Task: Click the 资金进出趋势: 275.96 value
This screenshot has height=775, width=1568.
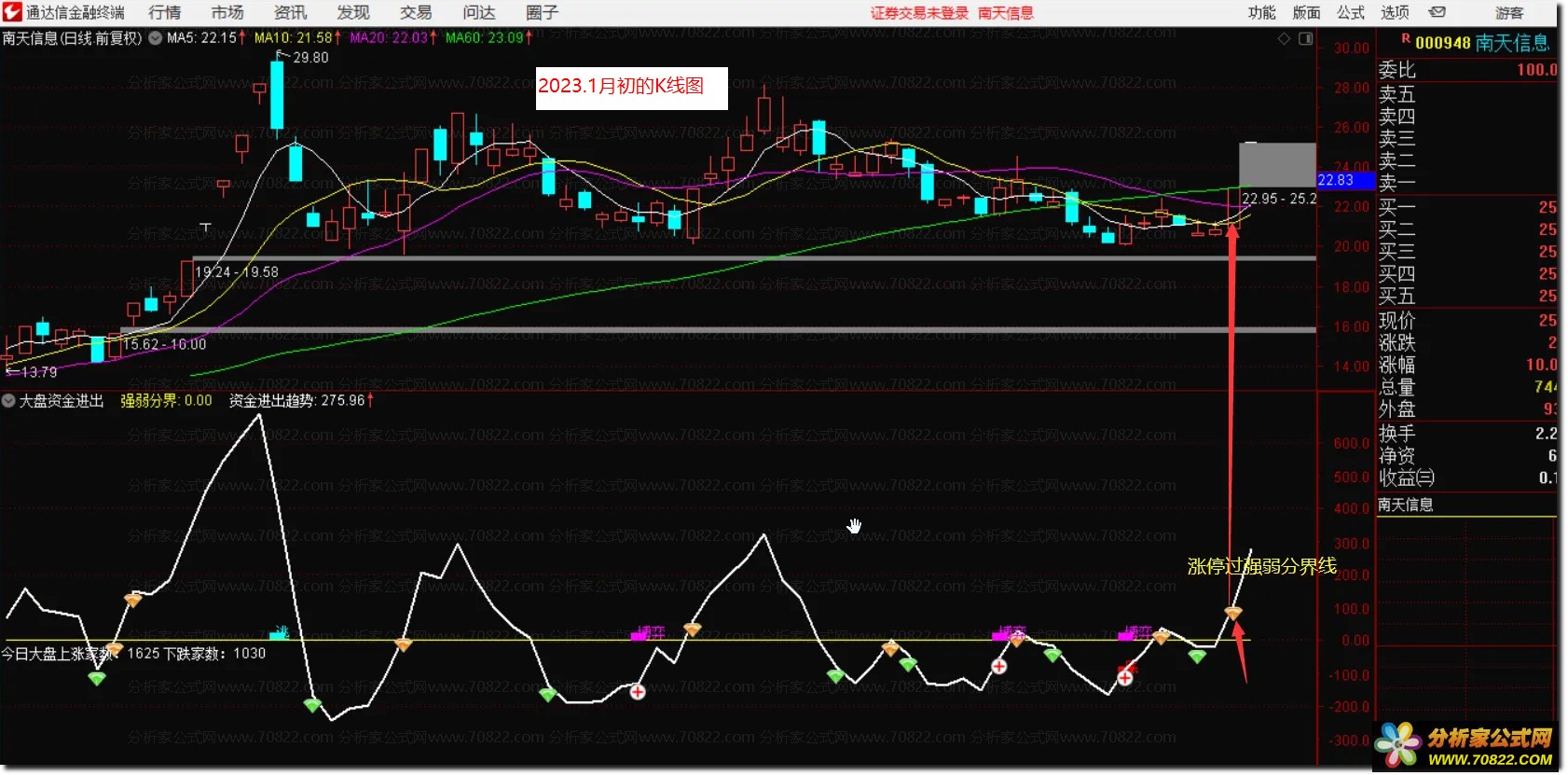Action: point(301,400)
